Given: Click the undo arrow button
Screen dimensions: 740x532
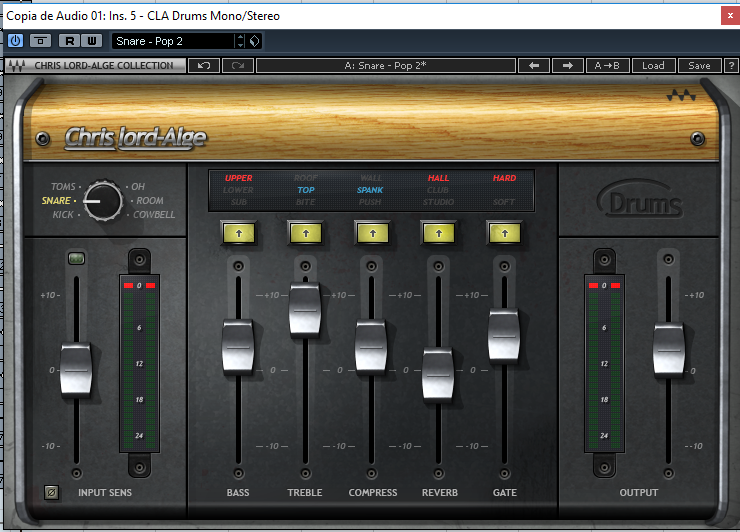Looking at the screenshot, I should point(204,66).
